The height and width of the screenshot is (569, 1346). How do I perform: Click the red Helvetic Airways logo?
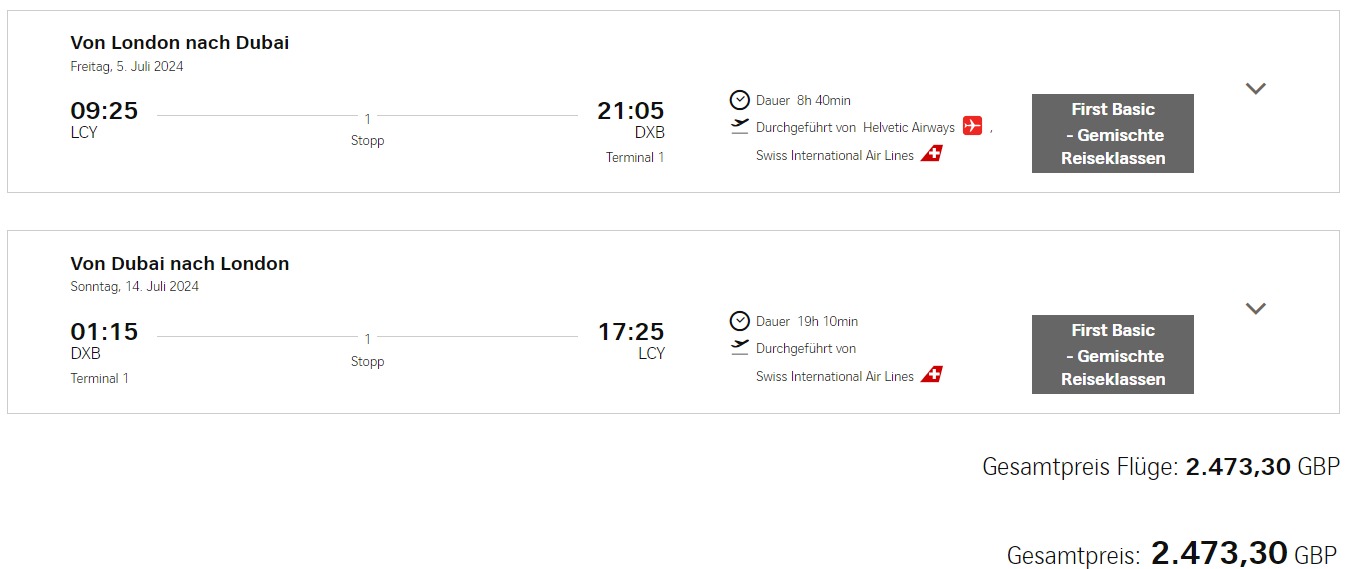click(972, 126)
